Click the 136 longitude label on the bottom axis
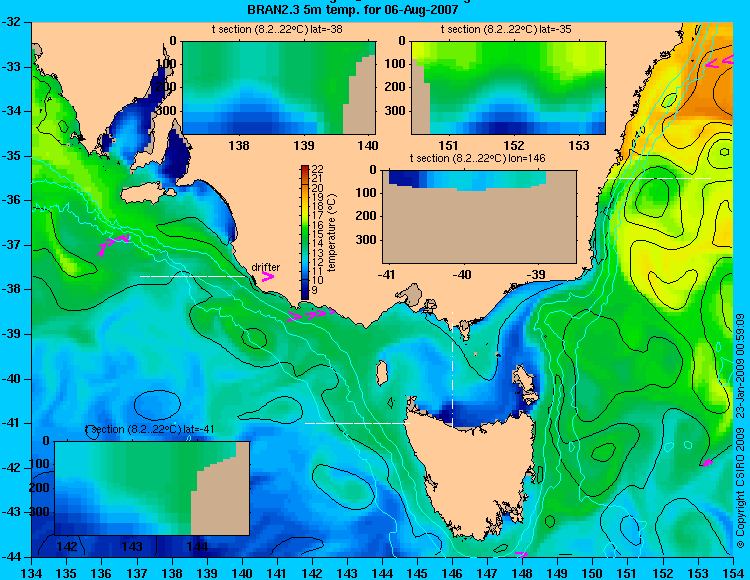This screenshot has height=580, width=750. click(101, 573)
